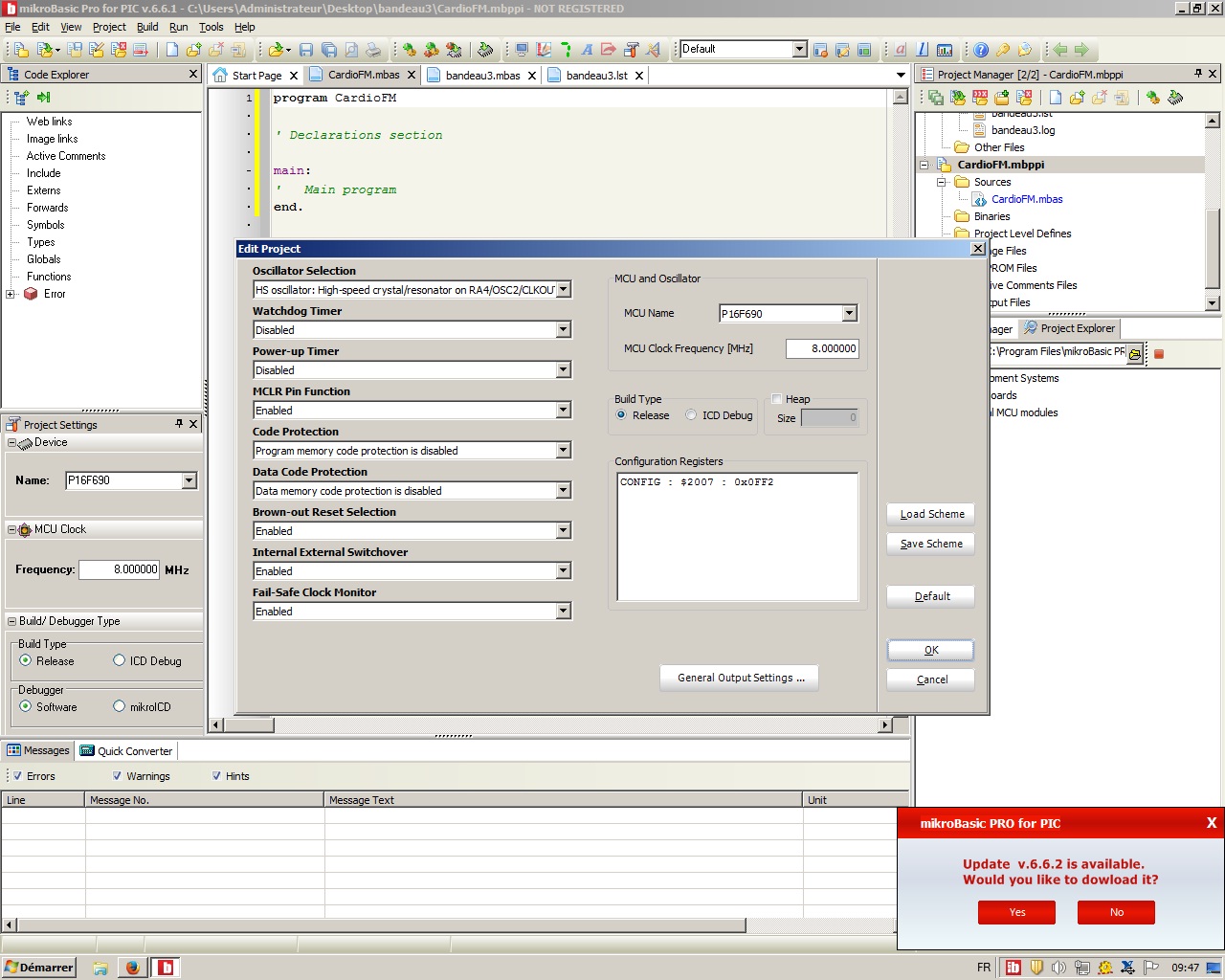Click the Build project gears icon
1225x980 pixels.
coord(410,50)
